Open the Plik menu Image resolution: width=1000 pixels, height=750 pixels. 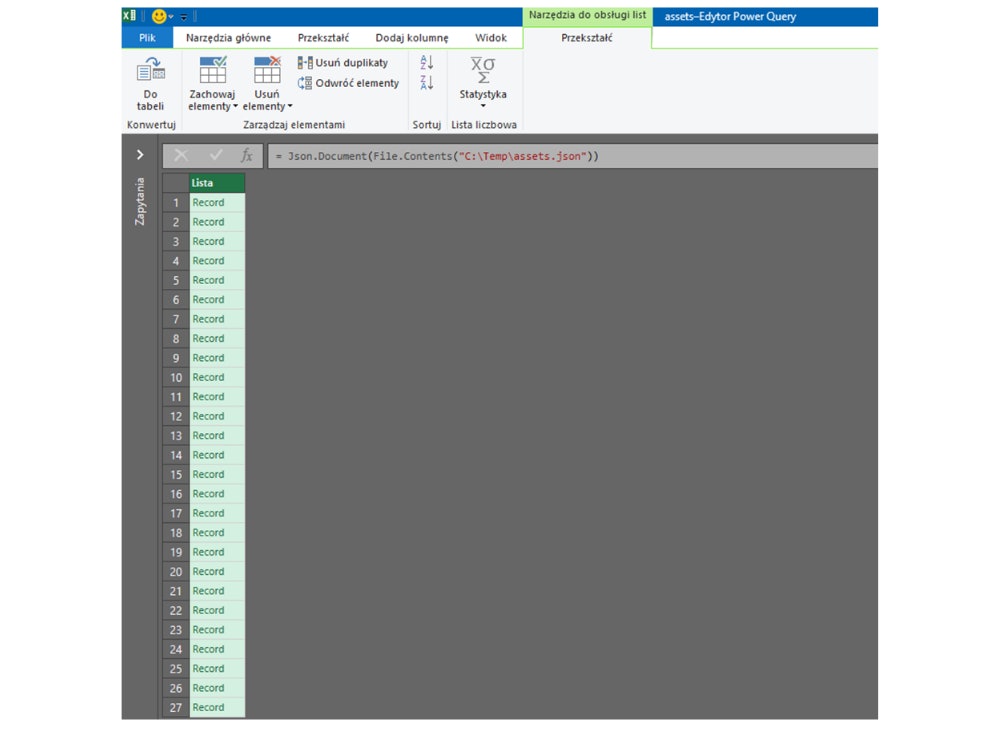(146, 37)
